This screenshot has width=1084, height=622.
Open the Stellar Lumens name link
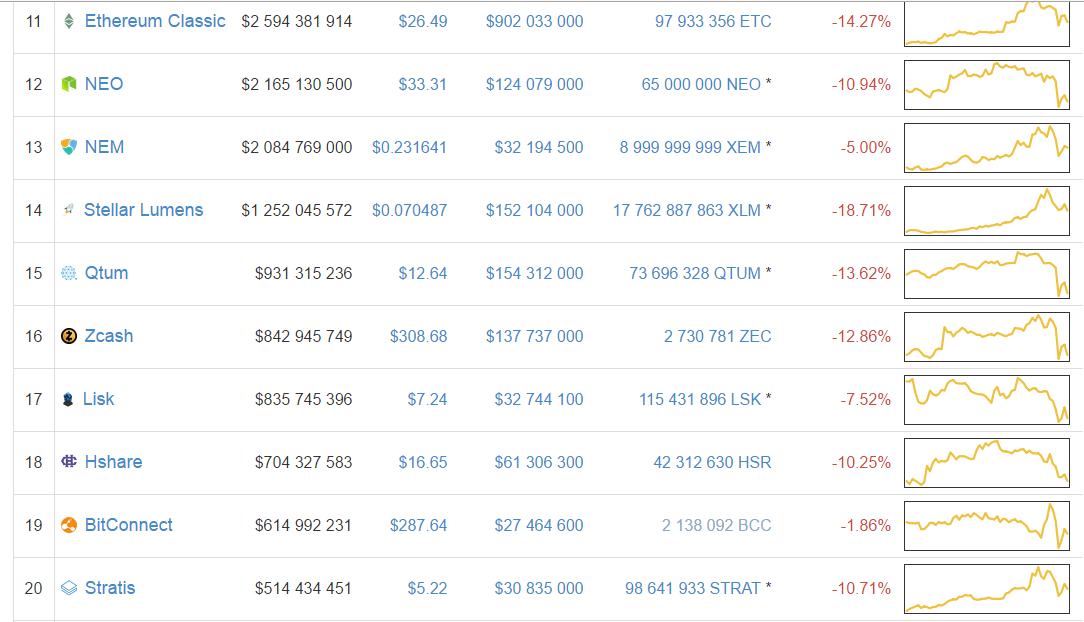click(x=143, y=210)
